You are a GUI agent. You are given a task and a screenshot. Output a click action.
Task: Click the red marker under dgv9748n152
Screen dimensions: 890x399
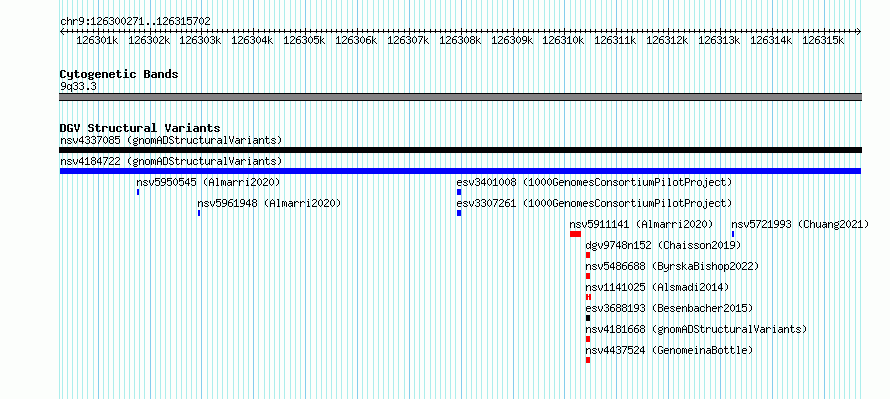pos(588,255)
